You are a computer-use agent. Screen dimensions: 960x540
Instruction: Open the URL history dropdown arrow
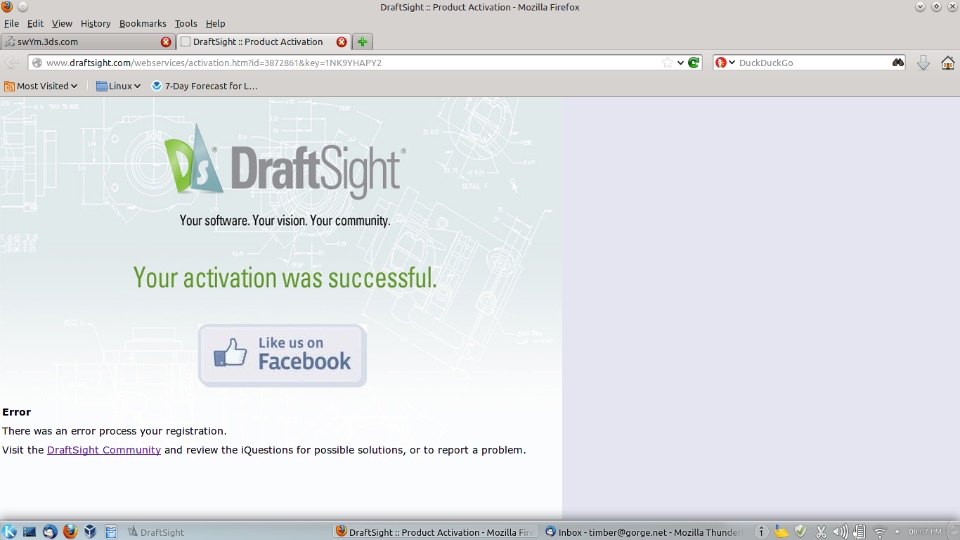680,62
